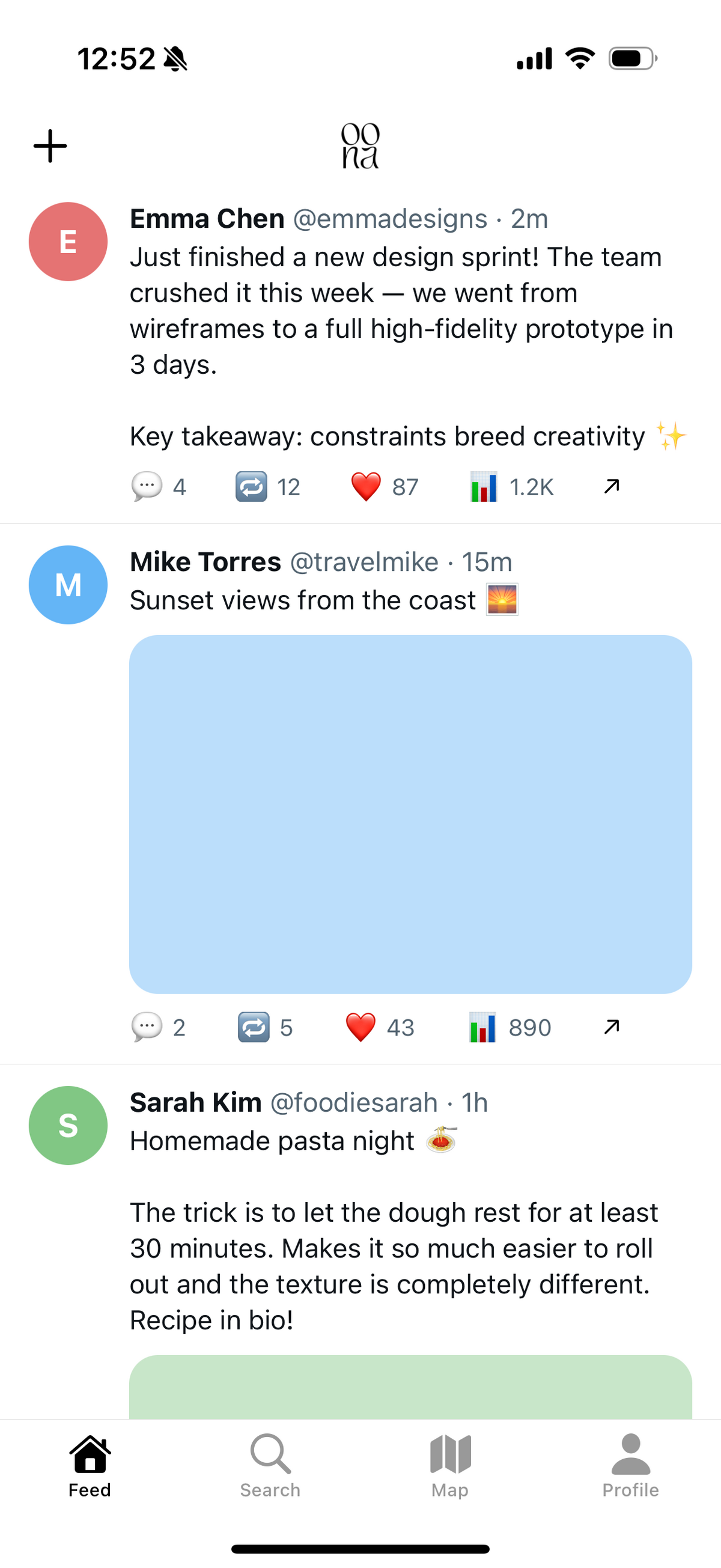Viewport: 721px width, 1568px height.
Task: Select the Feed tab
Action: pyautogui.click(x=90, y=1465)
